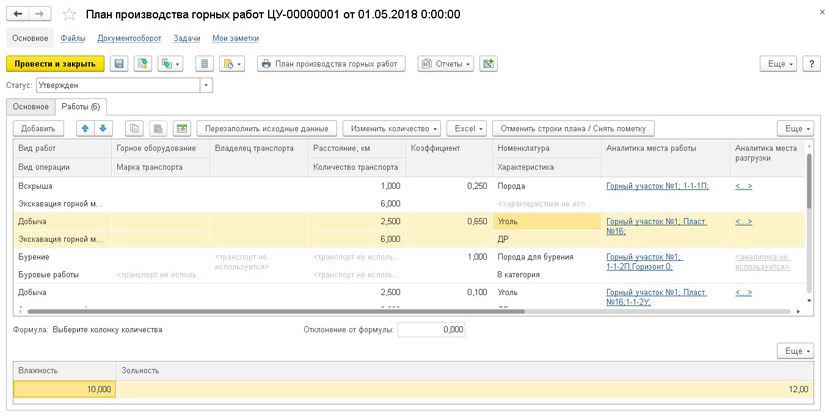The image size is (830, 416).
Task: Click the post document icon
Action: pyautogui.click(x=143, y=64)
